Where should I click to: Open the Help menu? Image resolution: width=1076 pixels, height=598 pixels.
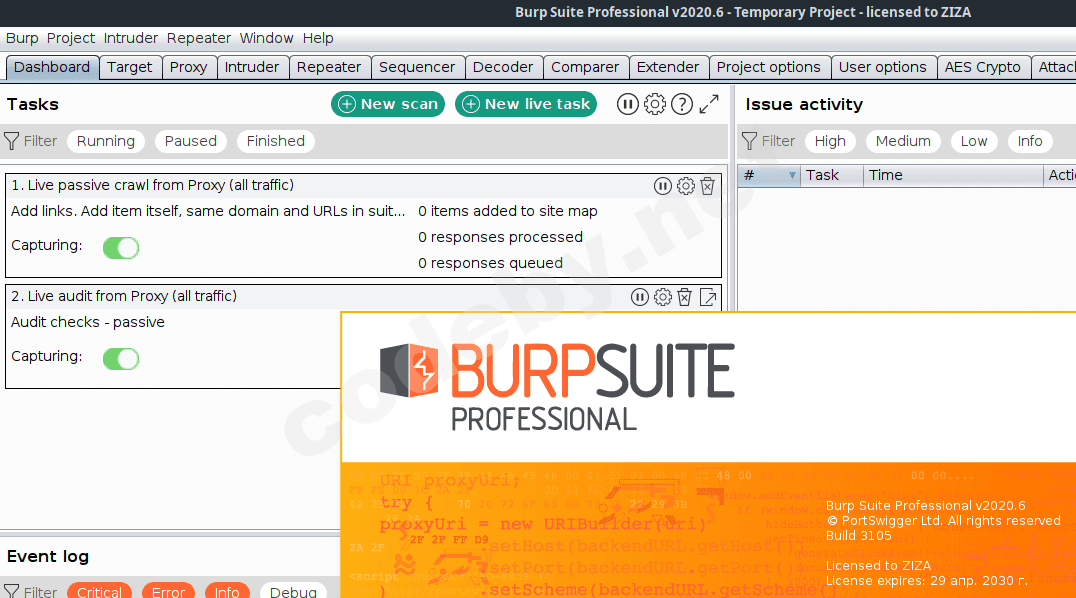coord(318,38)
